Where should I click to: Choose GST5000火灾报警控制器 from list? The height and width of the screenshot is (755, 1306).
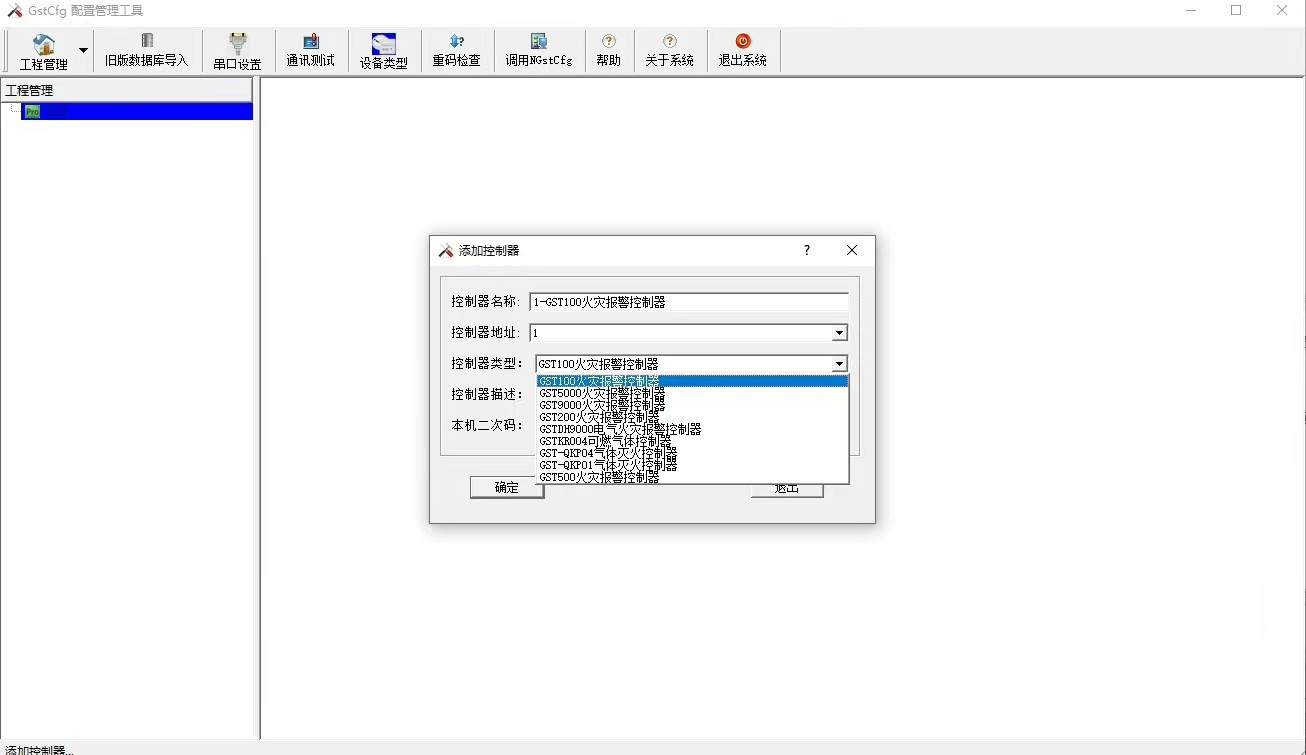(x=692, y=393)
